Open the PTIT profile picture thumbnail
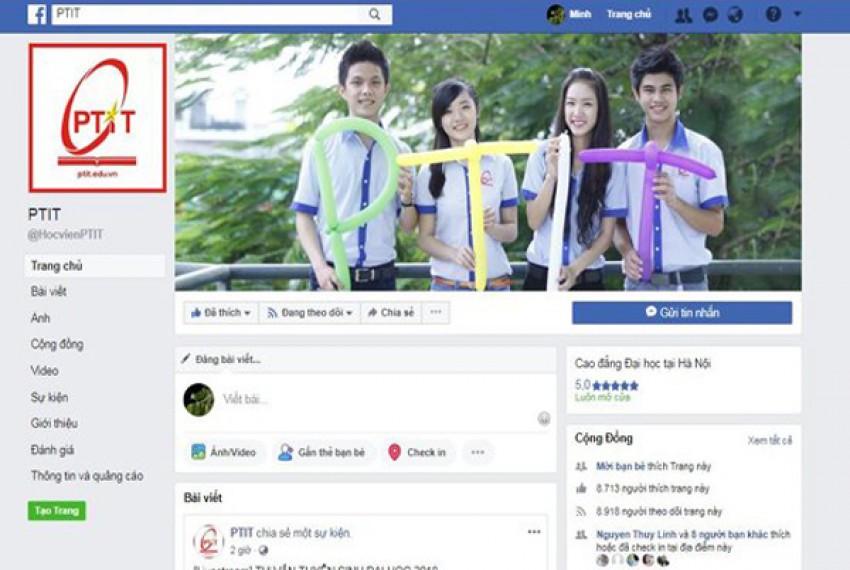 click(x=97, y=118)
